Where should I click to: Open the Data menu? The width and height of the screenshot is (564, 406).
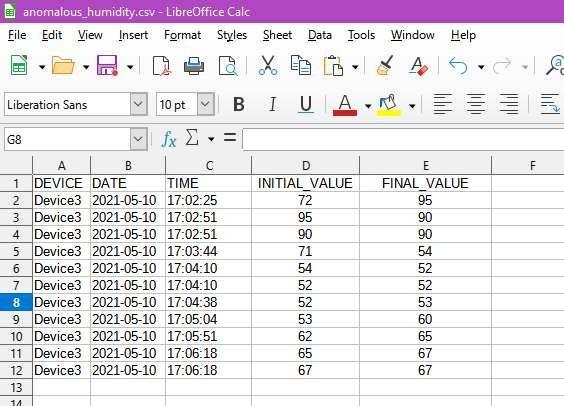coord(320,35)
